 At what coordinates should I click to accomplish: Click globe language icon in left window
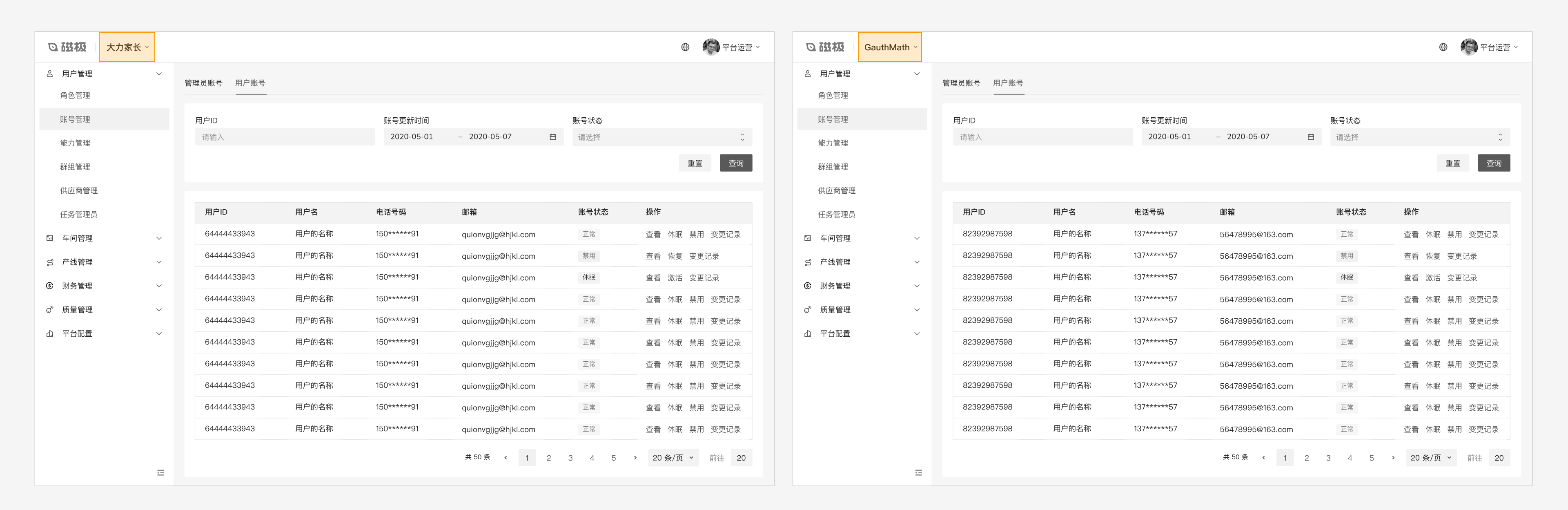685,47
